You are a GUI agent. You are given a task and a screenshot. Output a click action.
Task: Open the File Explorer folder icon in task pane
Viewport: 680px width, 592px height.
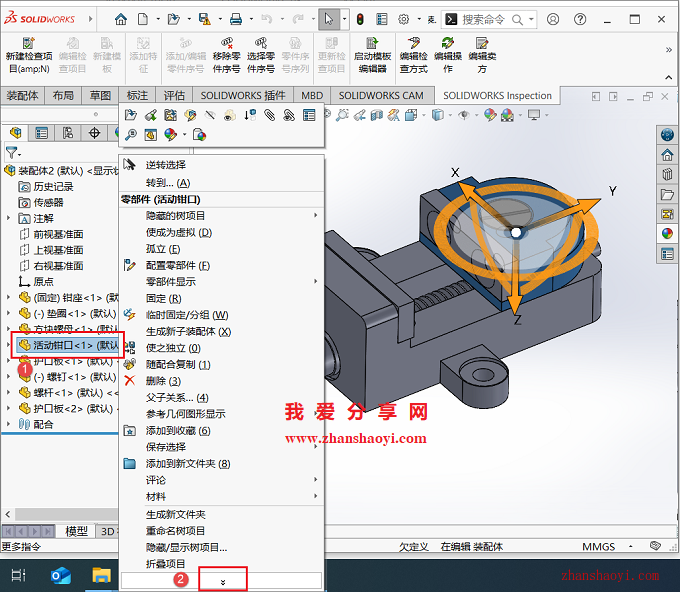click(x=667, y=194)
